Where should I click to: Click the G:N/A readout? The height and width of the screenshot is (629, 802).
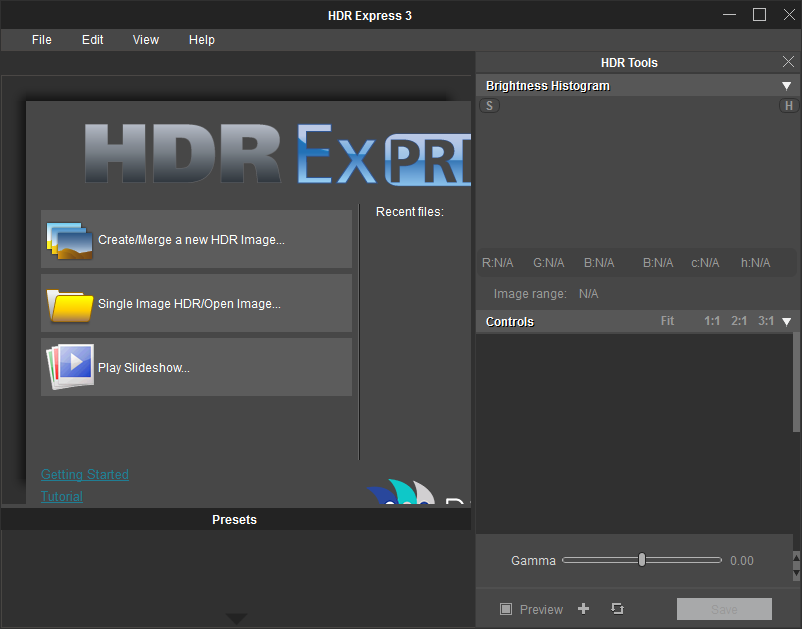[548, 263]
